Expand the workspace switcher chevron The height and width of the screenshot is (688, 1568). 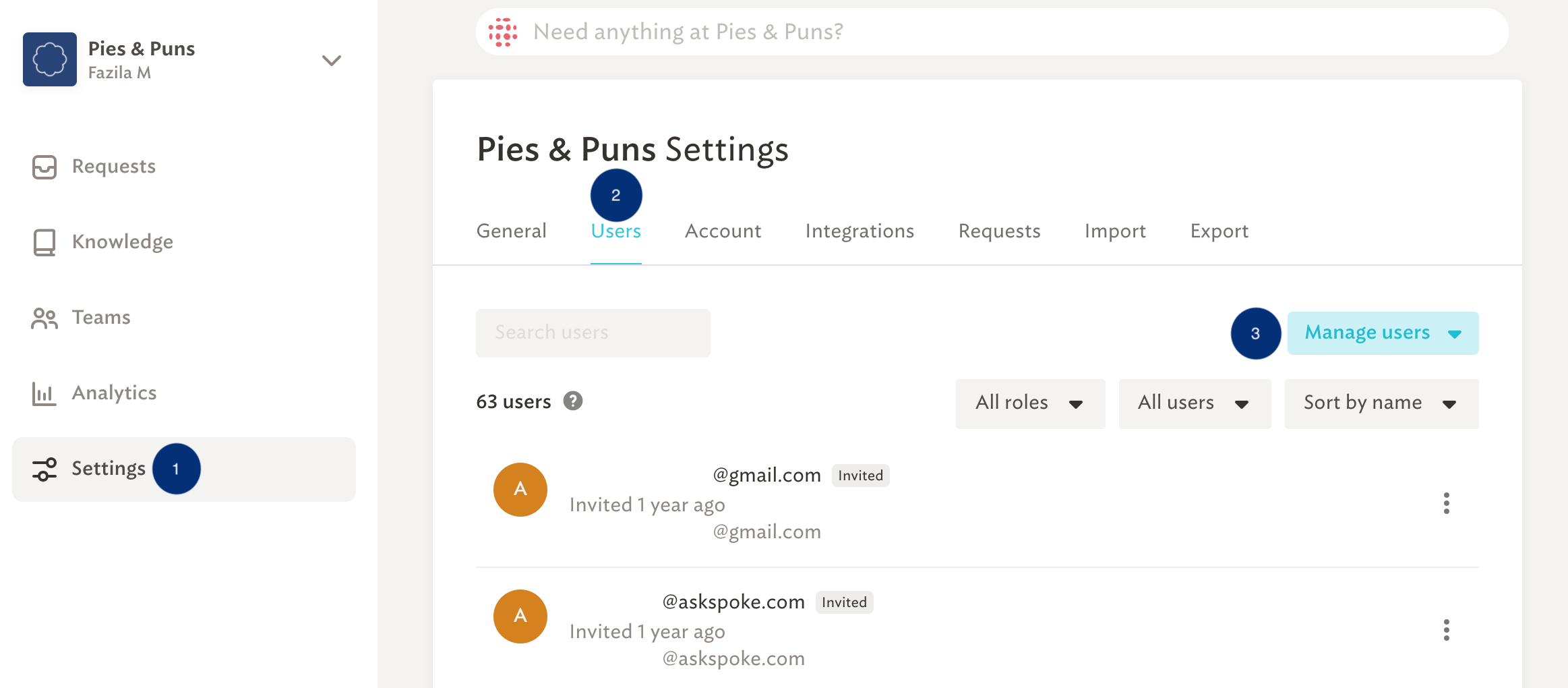tap(331, 61)
